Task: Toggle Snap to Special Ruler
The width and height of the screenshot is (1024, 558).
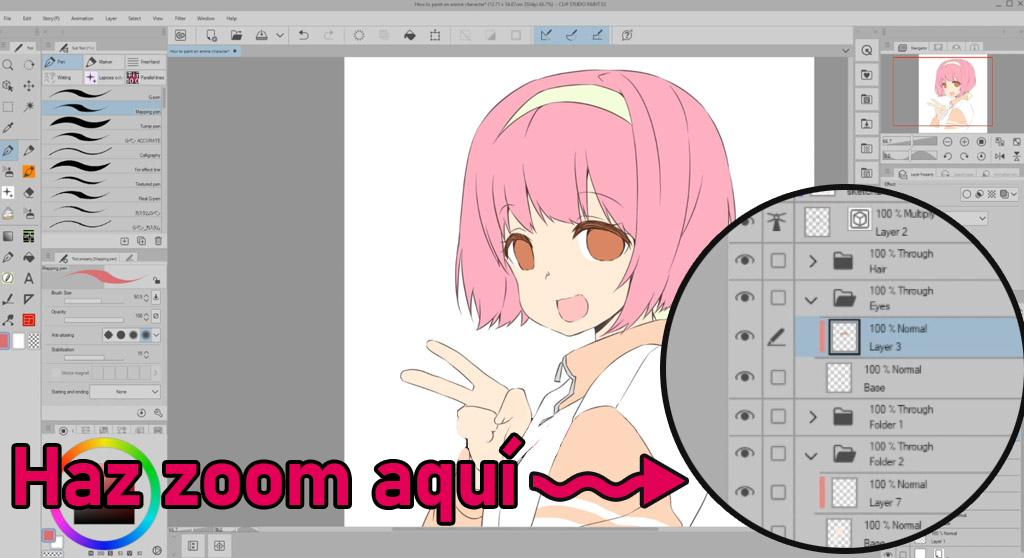Action: click(571, 35)
